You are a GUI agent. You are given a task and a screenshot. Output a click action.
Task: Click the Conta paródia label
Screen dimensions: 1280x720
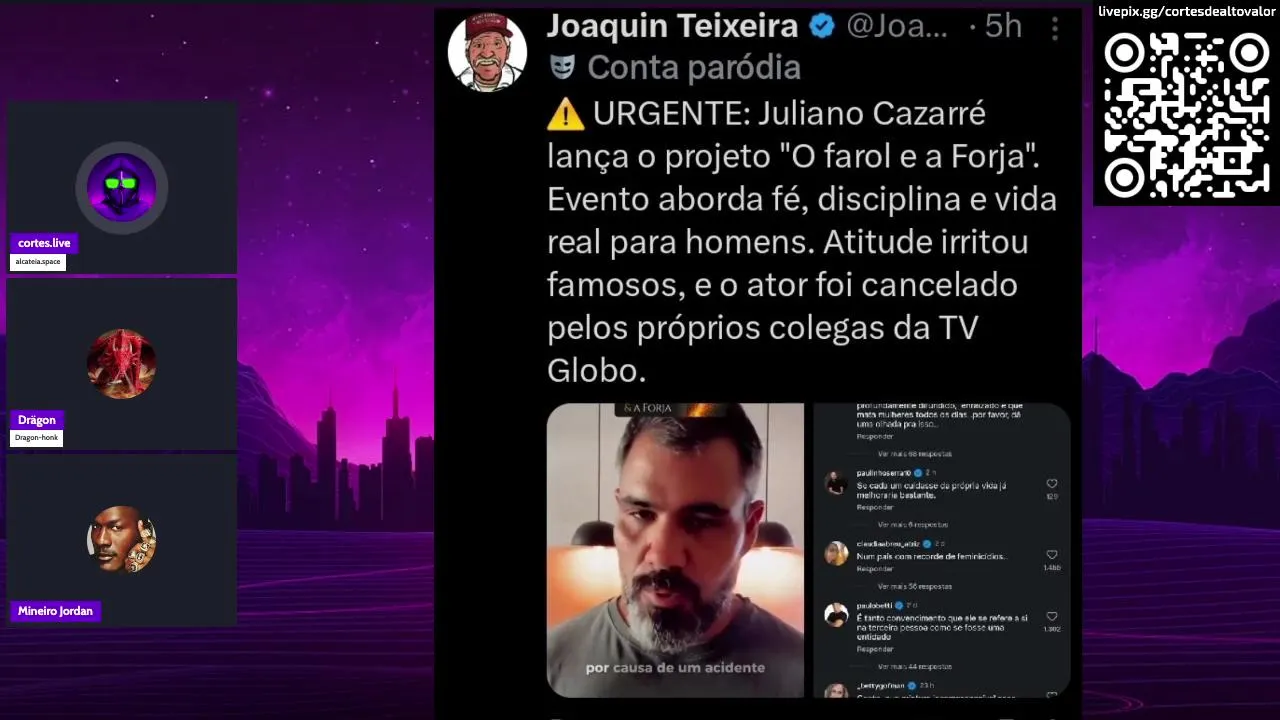point(694,67)
